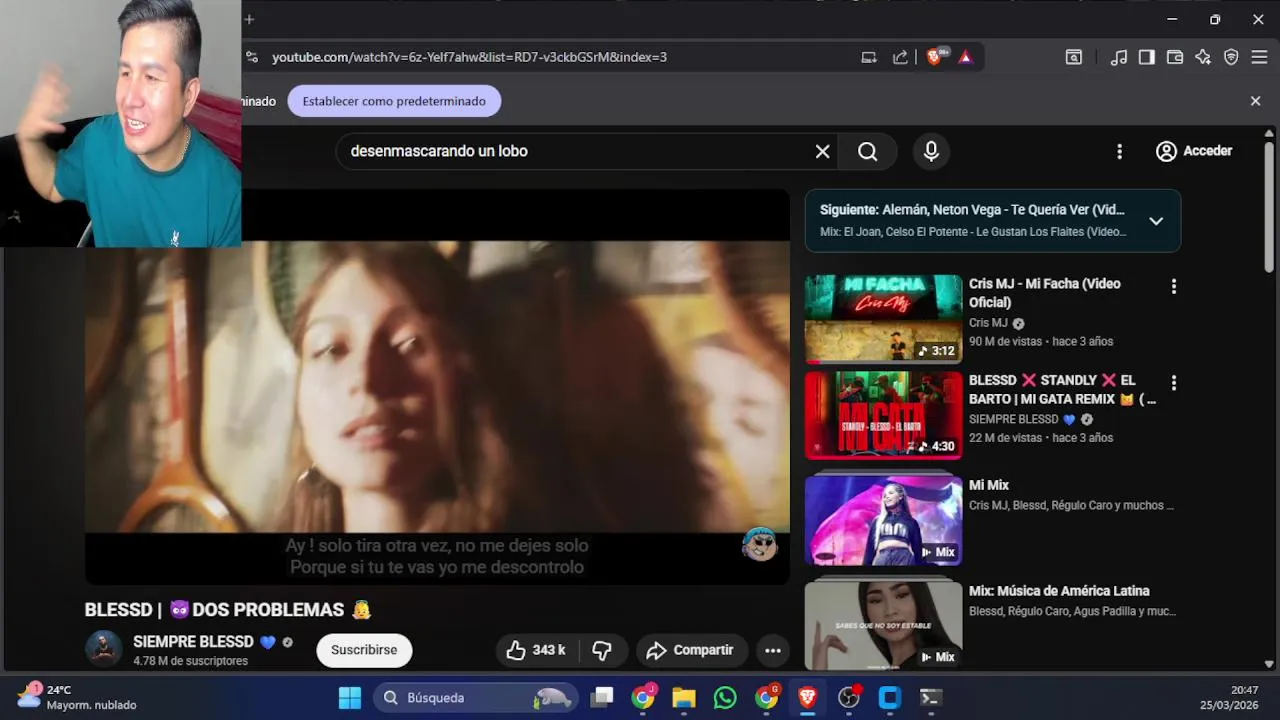The image size is (1280, 720).
Task: Open Brave Leo AI sparkle icon
Action: tap(1203, 57)
